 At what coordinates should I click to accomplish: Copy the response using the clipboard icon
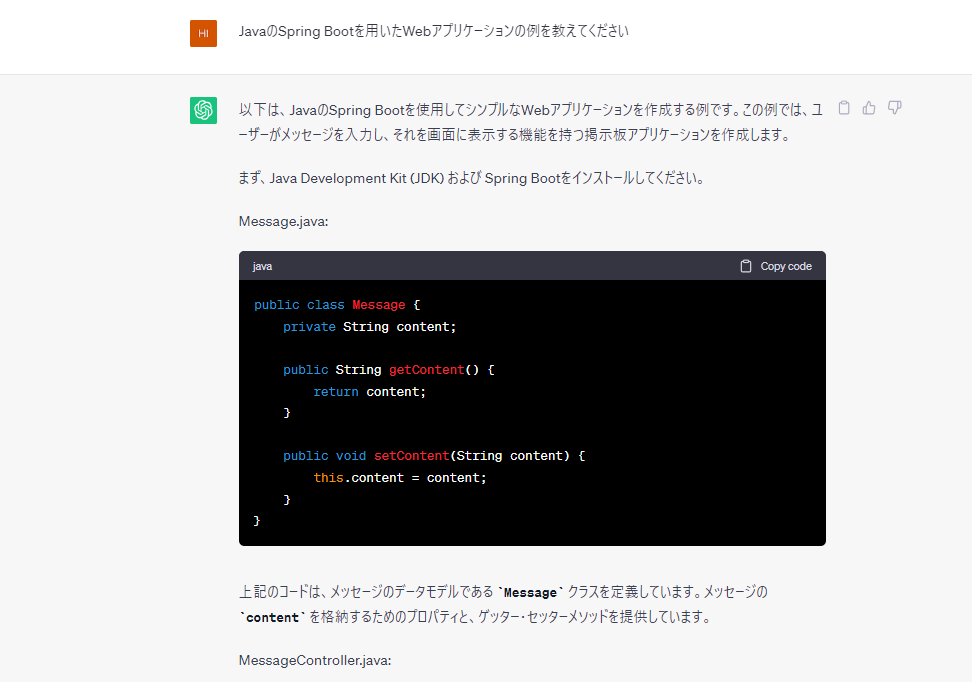coord(844,108)
